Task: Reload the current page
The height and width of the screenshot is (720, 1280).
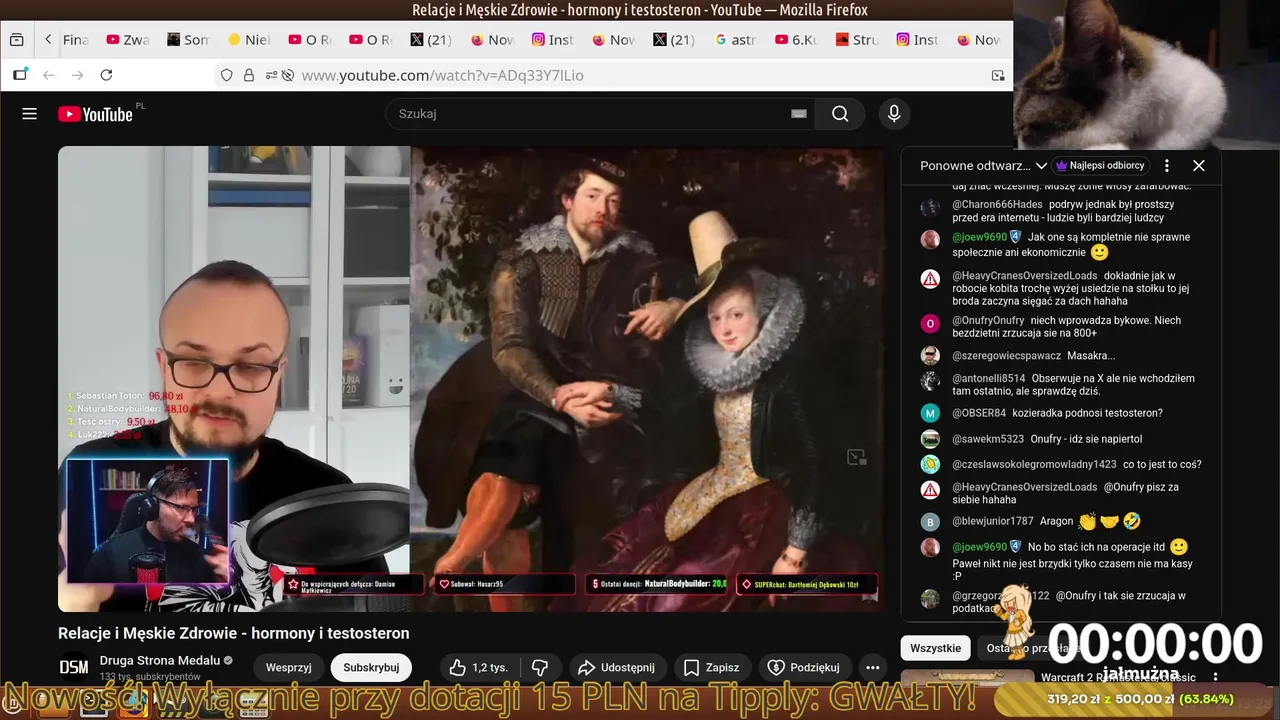Action: click(x=107, y=75)
